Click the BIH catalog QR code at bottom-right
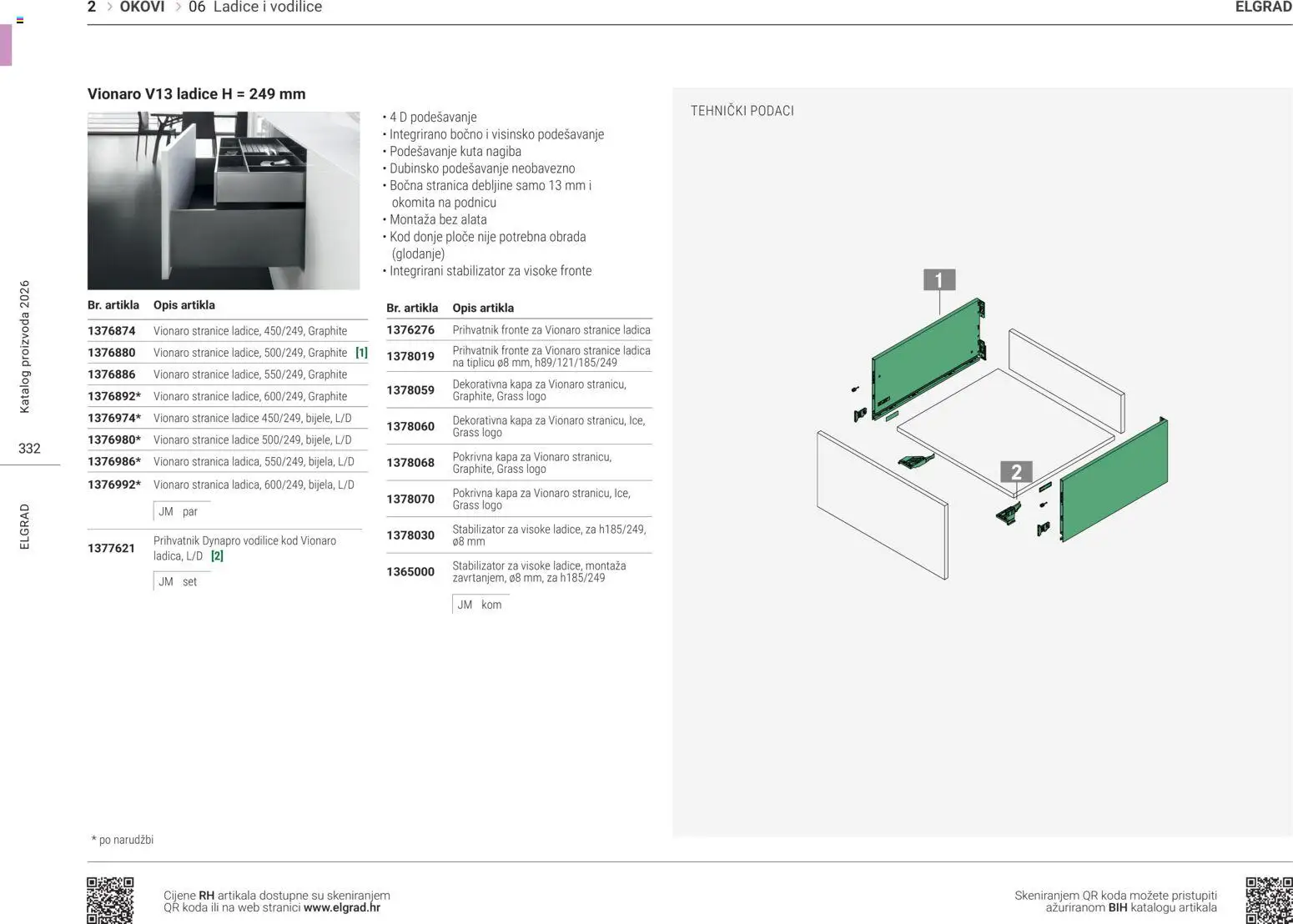Viewport: 1293px width, 924px height. 1268,900
